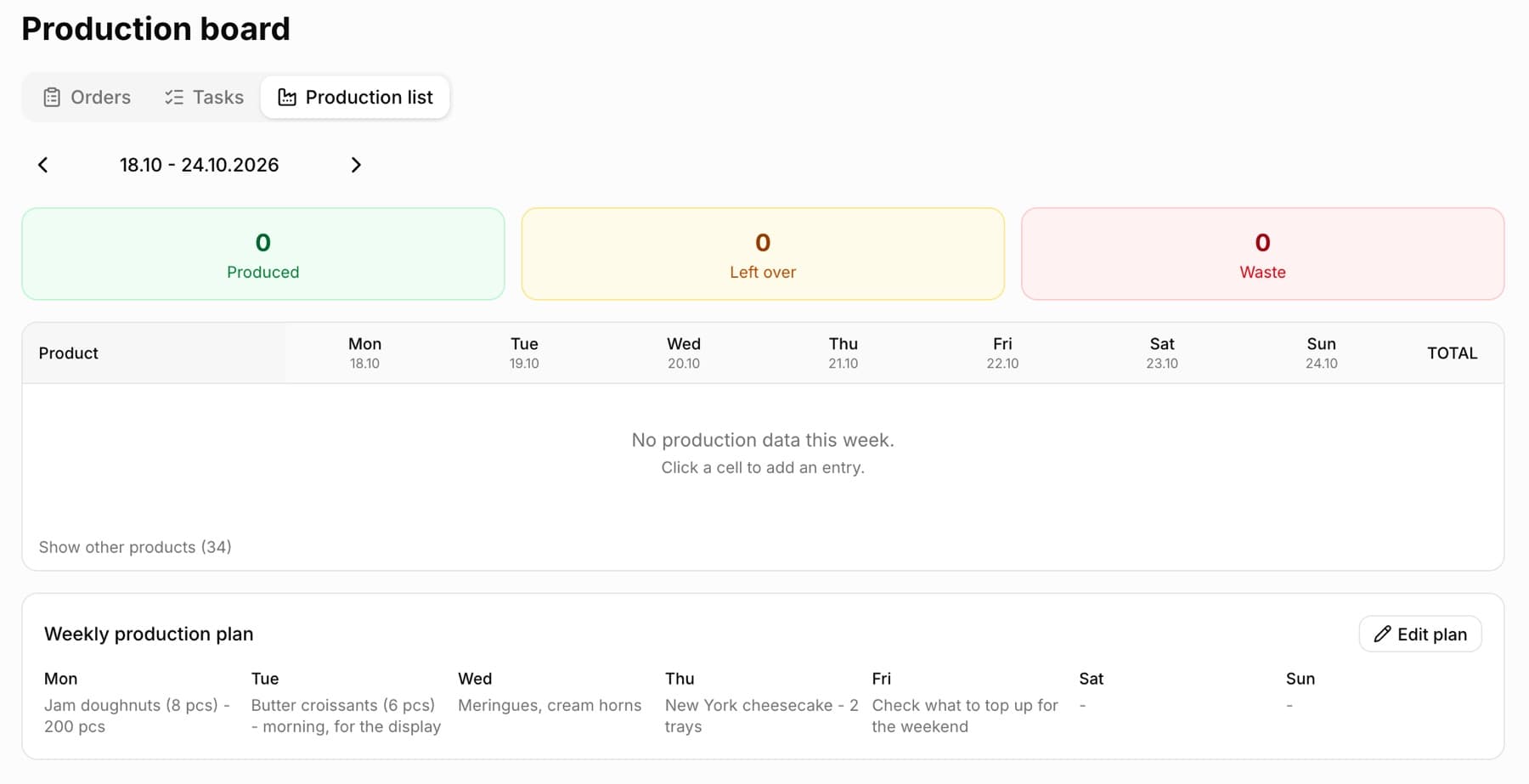Click the Butter croissants plan note
Screen dimensions: 1529x784
[x=346, y=716]
